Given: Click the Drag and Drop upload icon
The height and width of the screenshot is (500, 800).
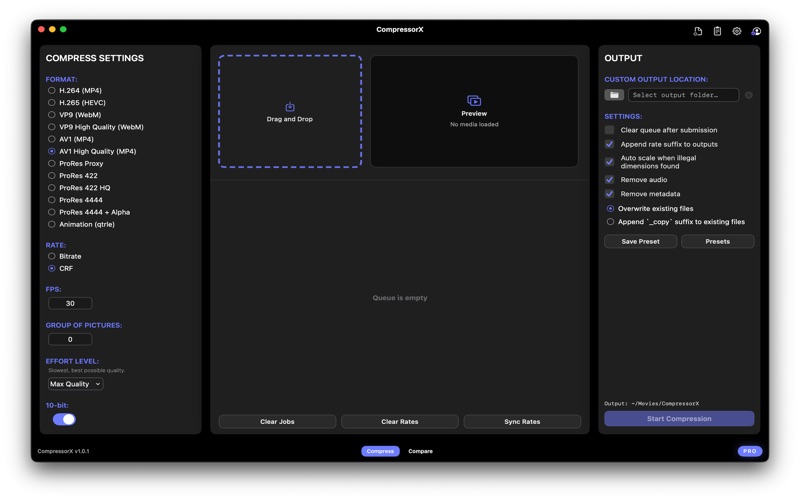Looking at the screenshot, I should tap(290, 107).
